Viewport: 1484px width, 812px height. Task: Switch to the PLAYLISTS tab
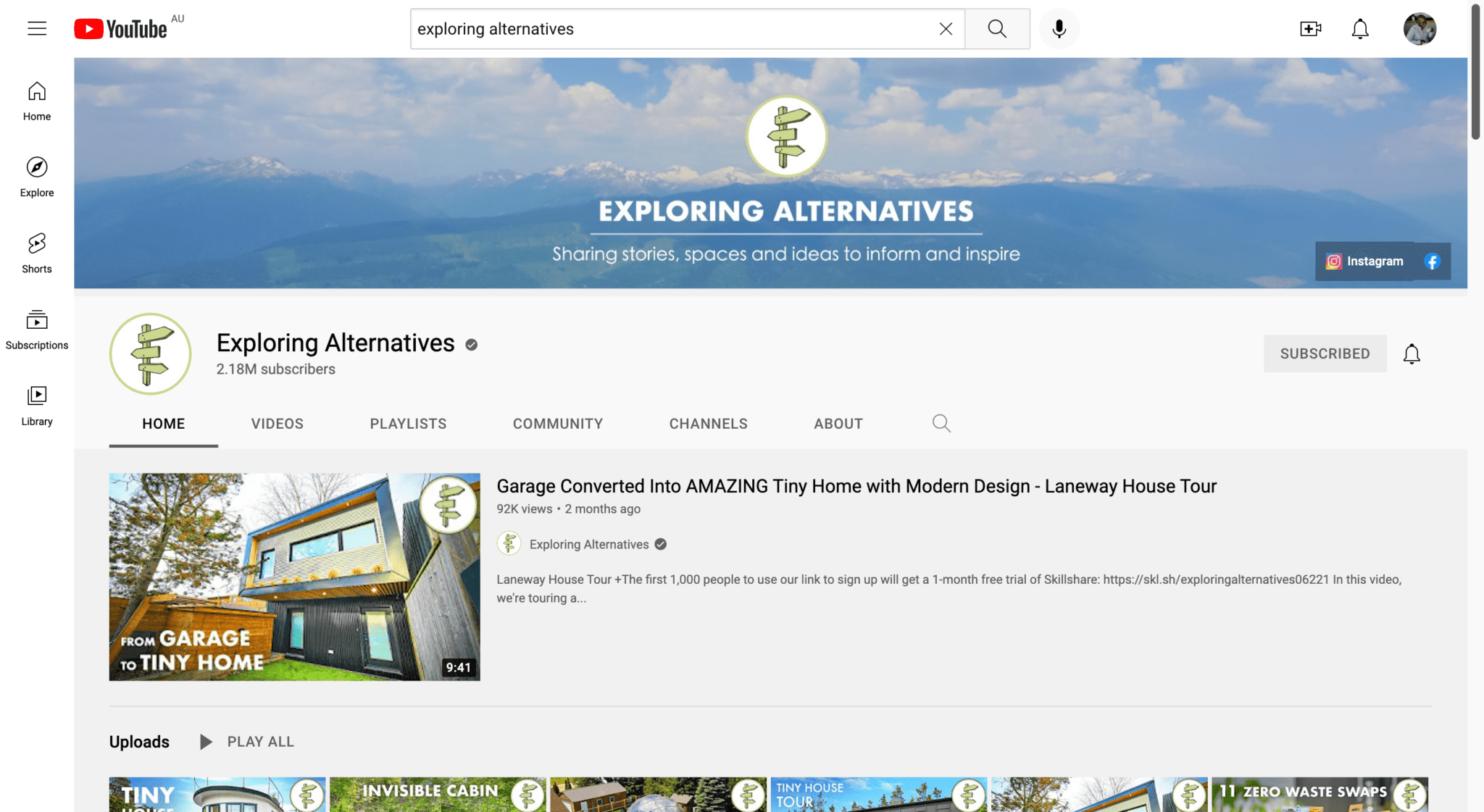[408, 424]
